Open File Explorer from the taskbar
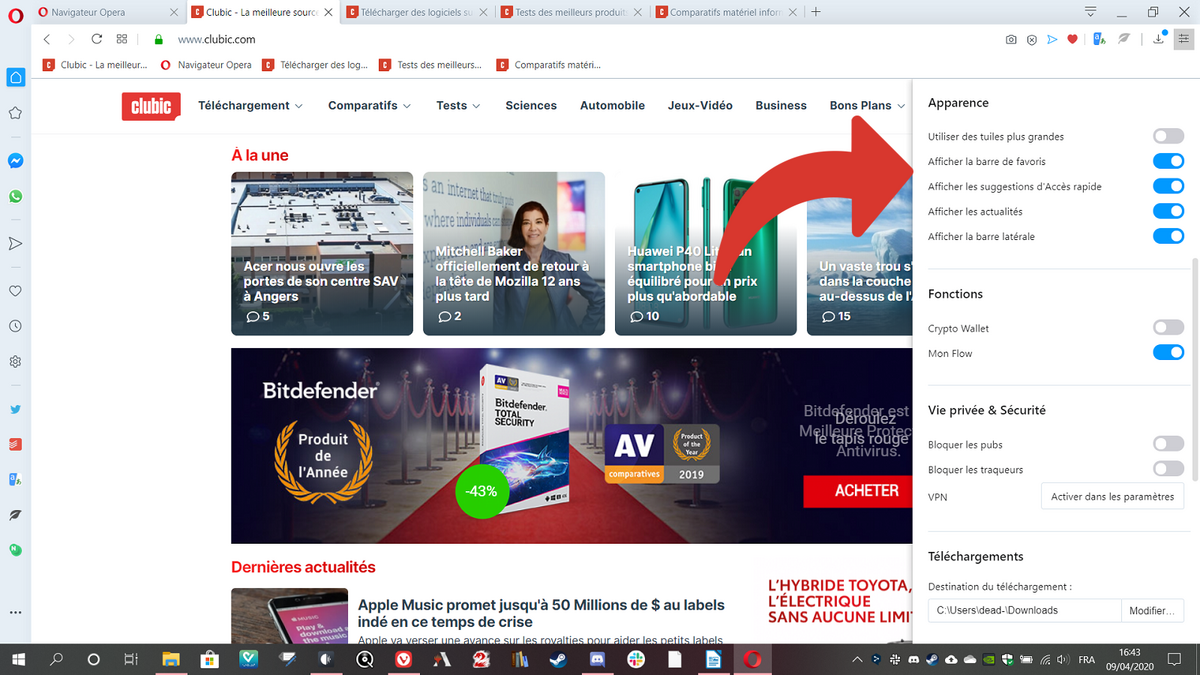 click(x=171, y=659)
